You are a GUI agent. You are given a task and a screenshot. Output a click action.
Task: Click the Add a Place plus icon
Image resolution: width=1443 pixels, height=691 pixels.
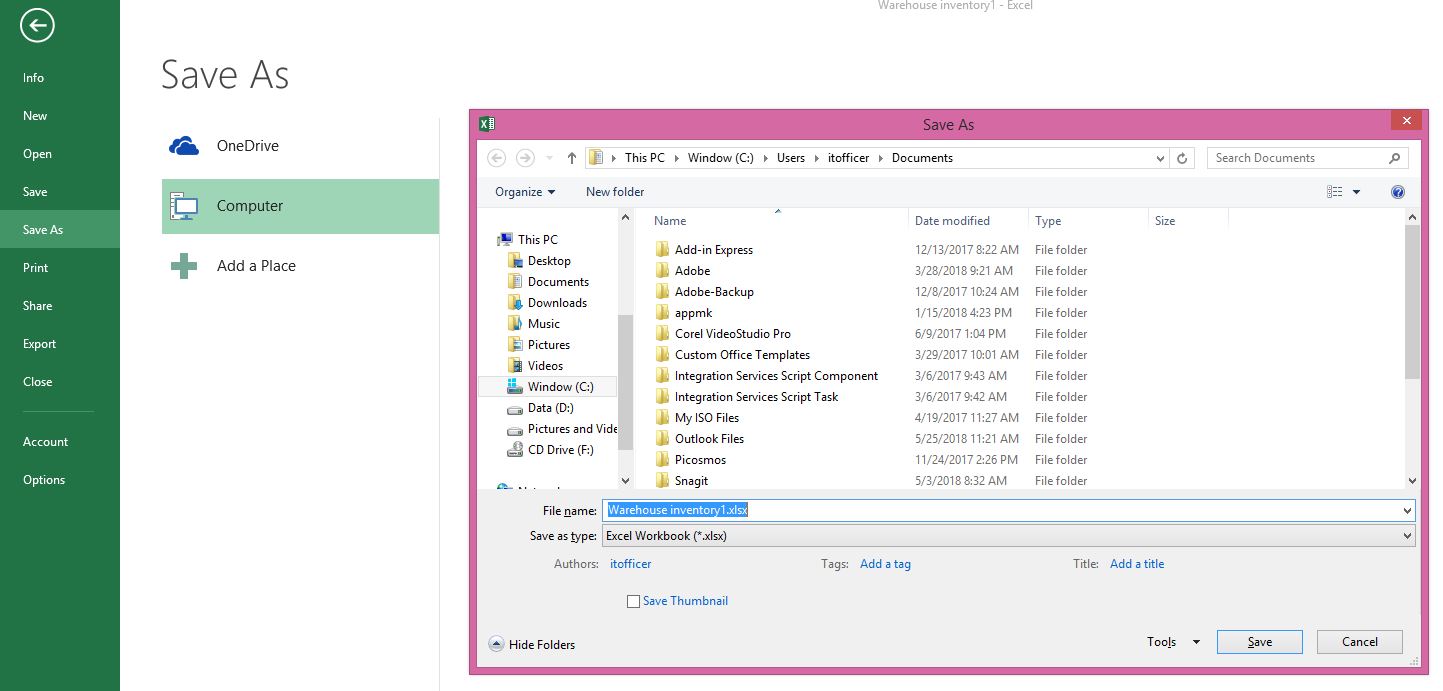[184, 266]
